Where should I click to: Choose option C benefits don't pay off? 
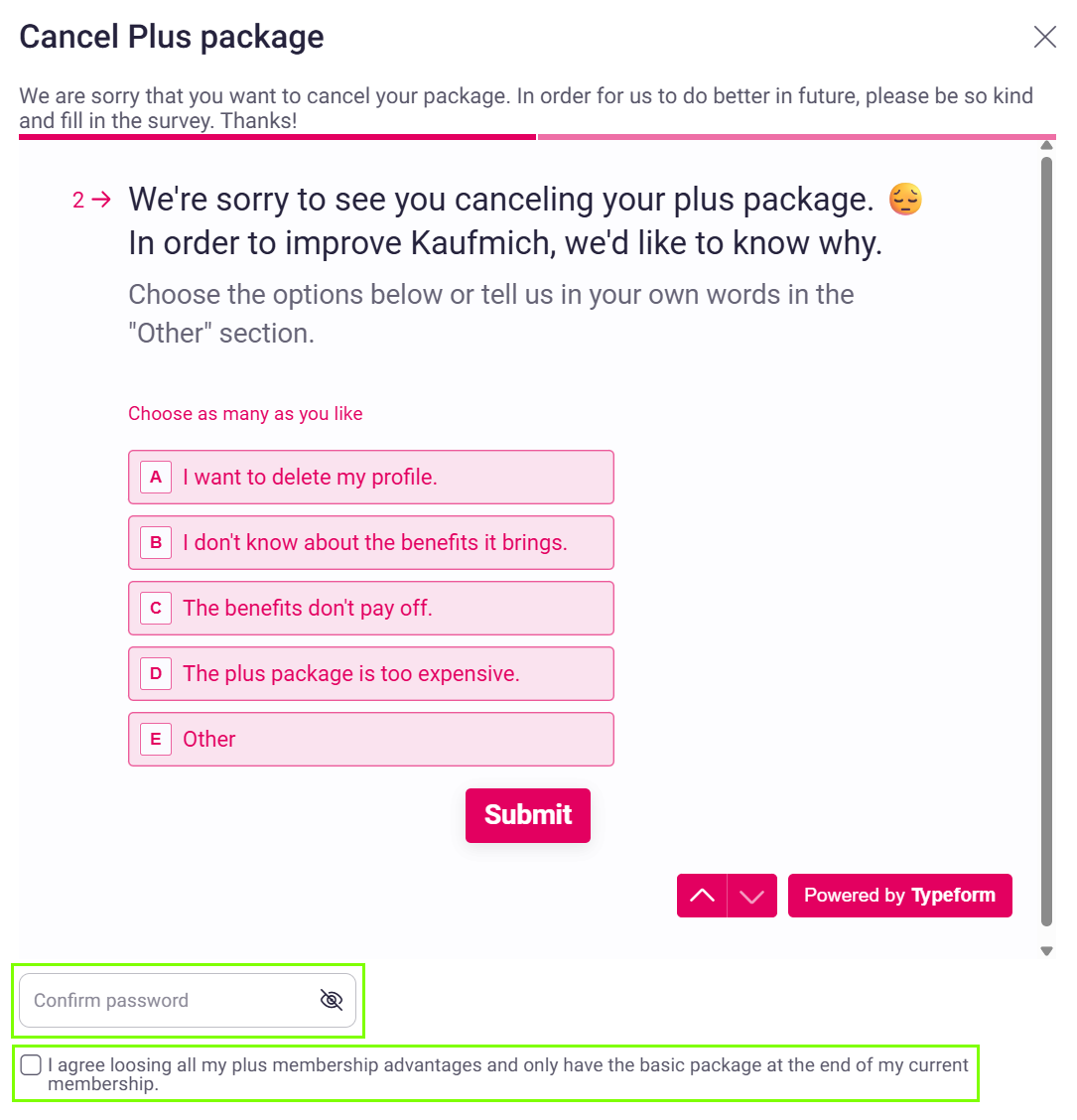click(x=370, y=609)
